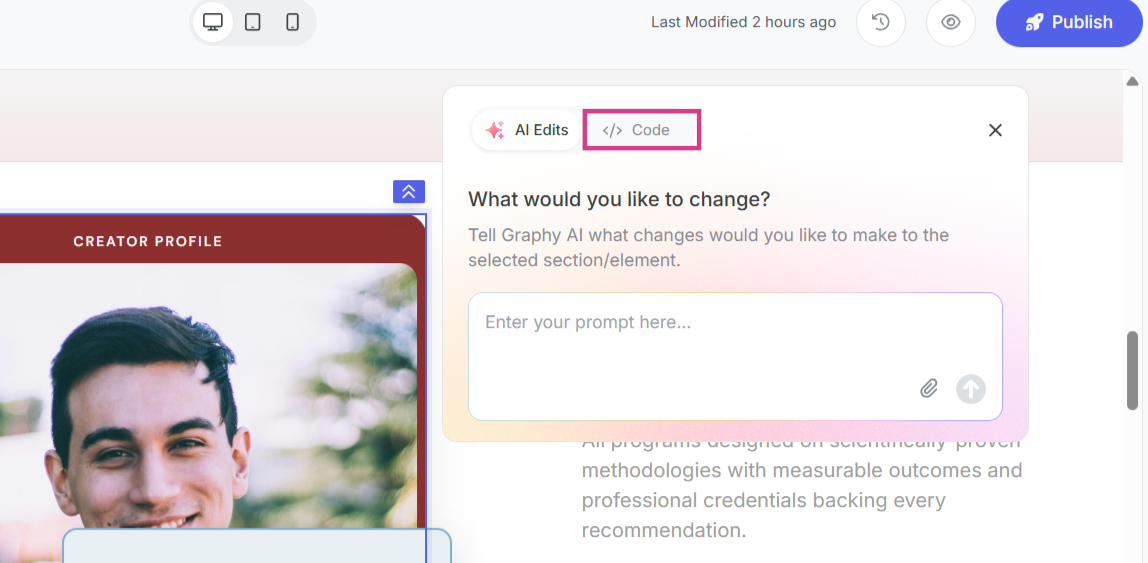Switch to tablet preview mode
This screenshot has height=563, width=1148.
(x=253, y=22)
